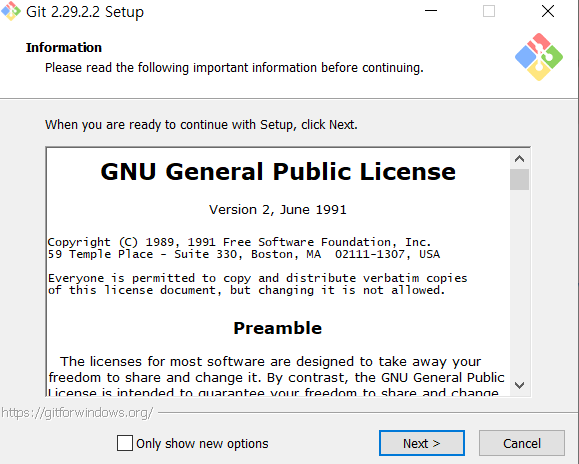Click the Next > button

[422, 443]
